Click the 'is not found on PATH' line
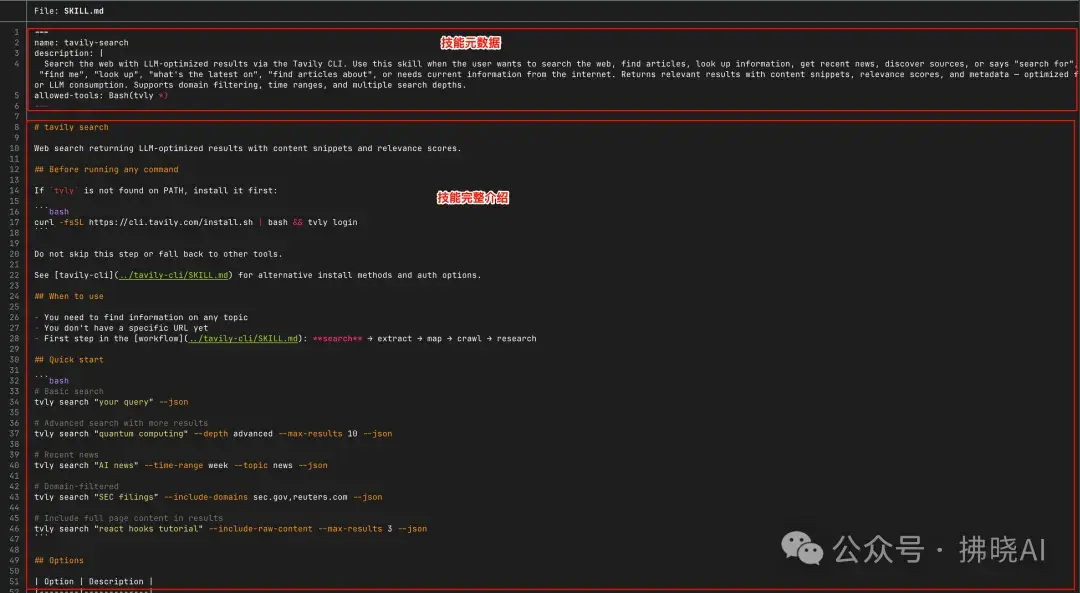This screenshot has height=593, width=1080. pyautogui.click(x=156, y=191)
